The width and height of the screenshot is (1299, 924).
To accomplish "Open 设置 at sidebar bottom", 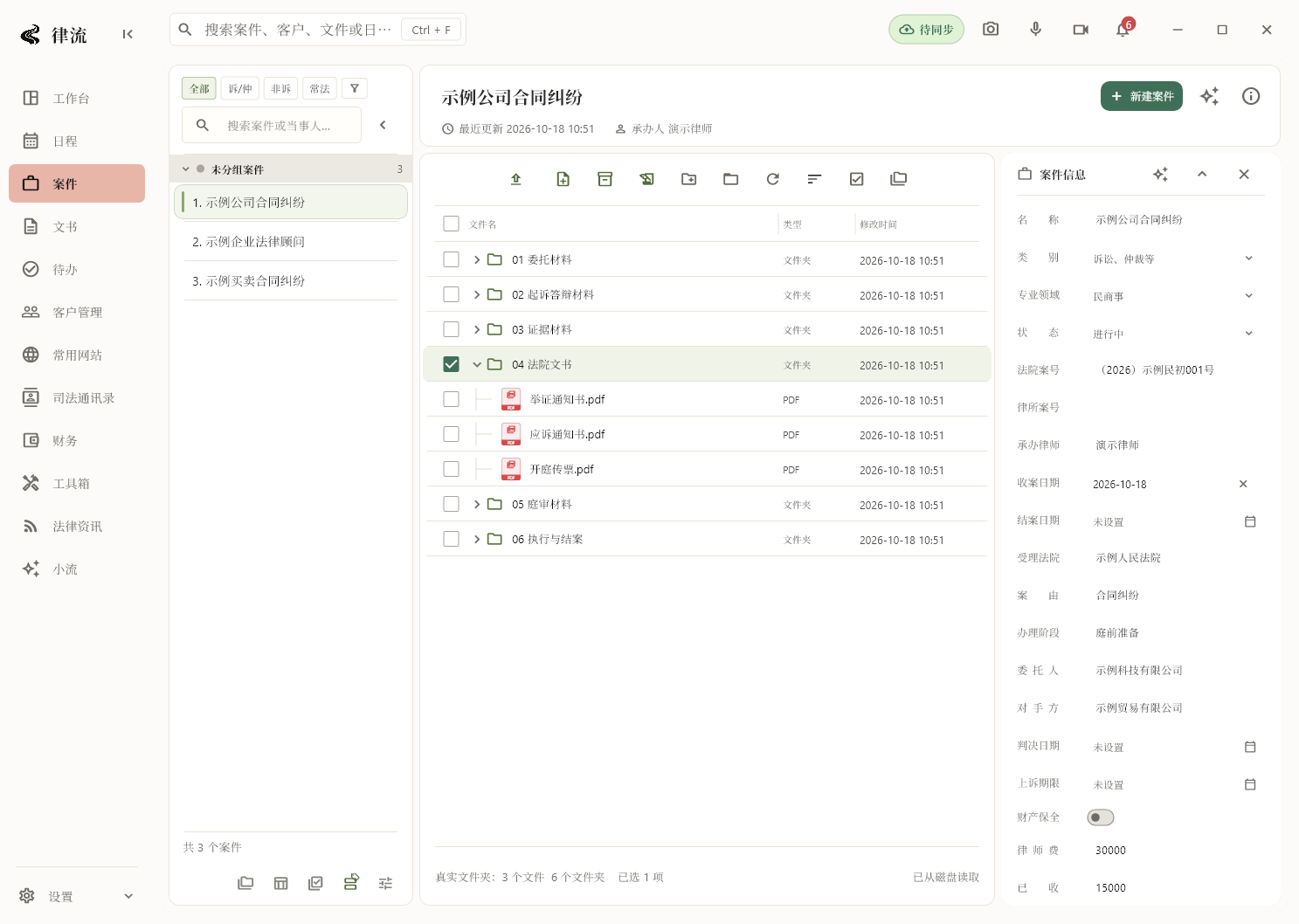I will (x=77, y=896).
